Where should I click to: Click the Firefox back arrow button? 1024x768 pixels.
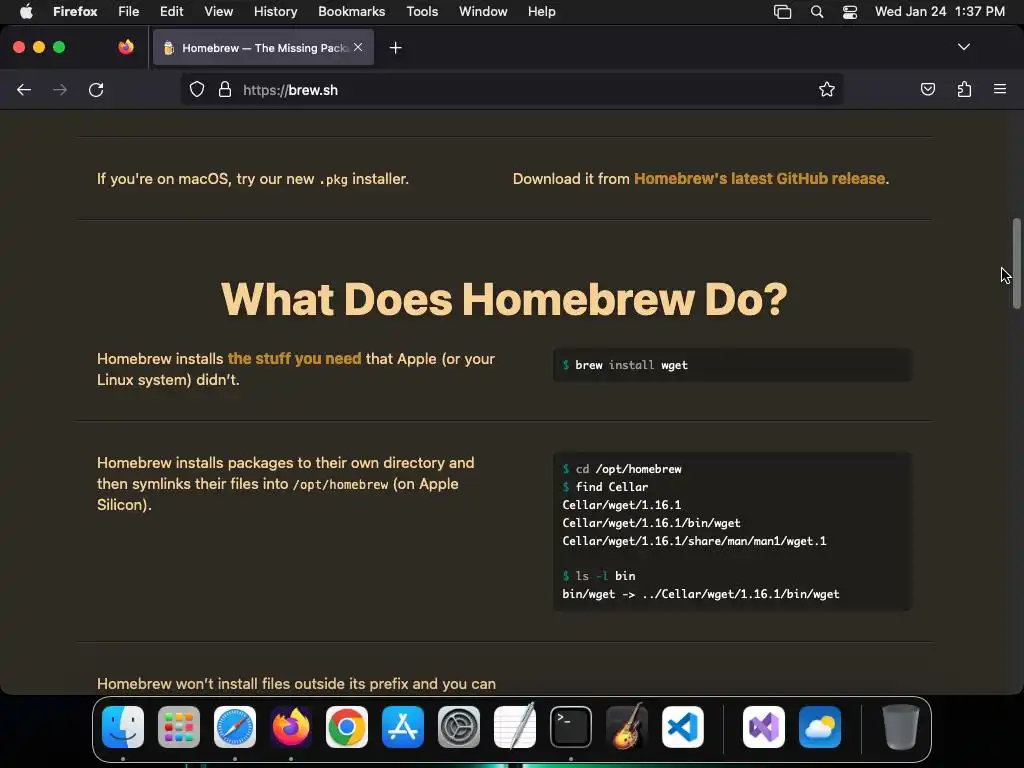pos(24,89)
